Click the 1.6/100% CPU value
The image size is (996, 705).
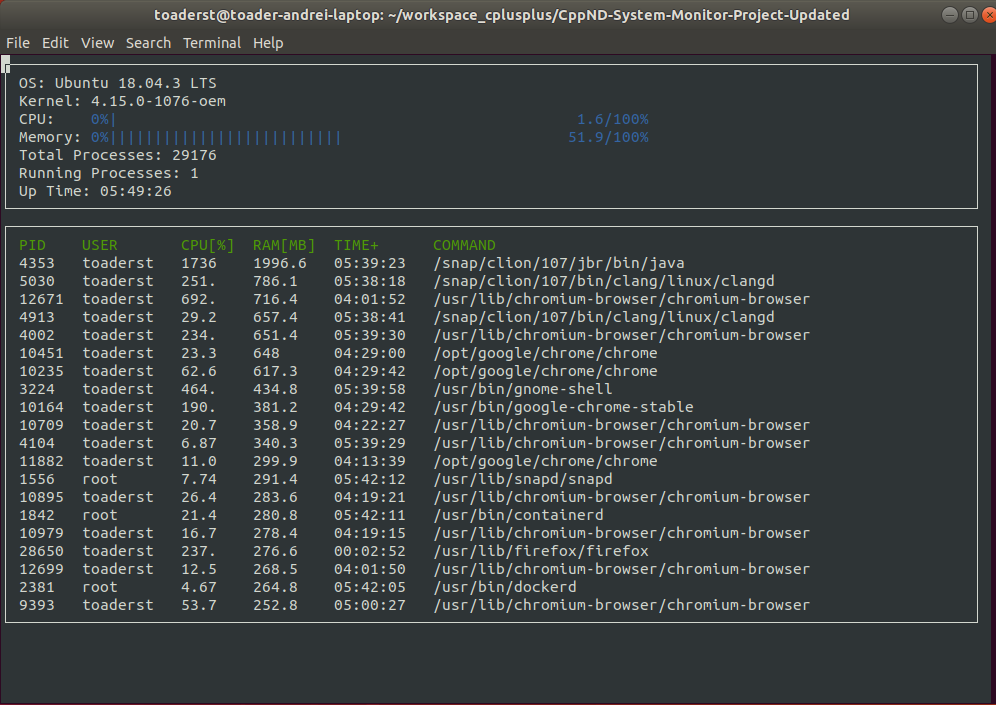pos(612,119)
